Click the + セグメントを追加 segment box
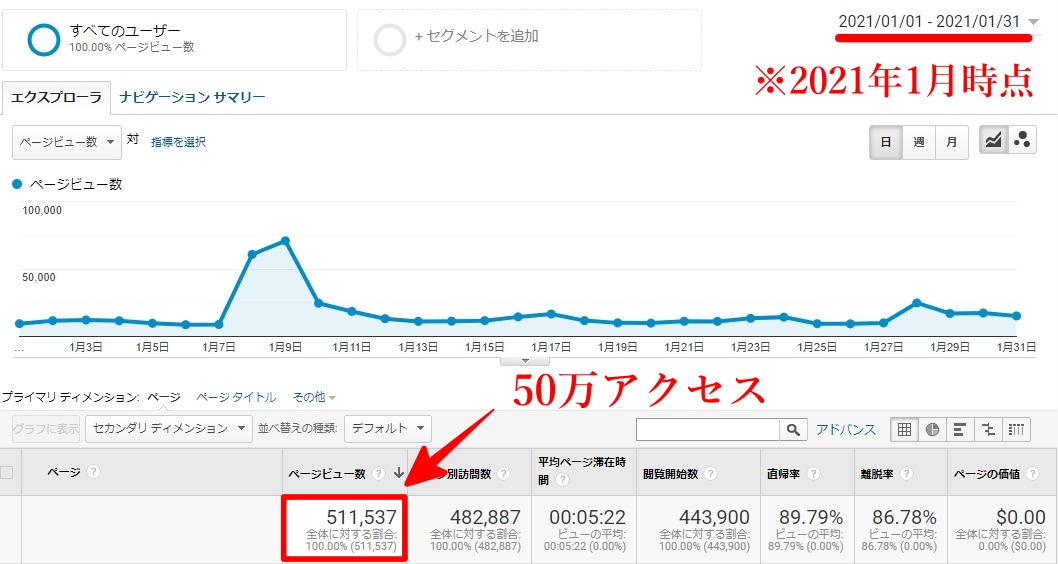Image resolution: width=1058 pixels, height=564 pixels. click(x=529, y=40)
